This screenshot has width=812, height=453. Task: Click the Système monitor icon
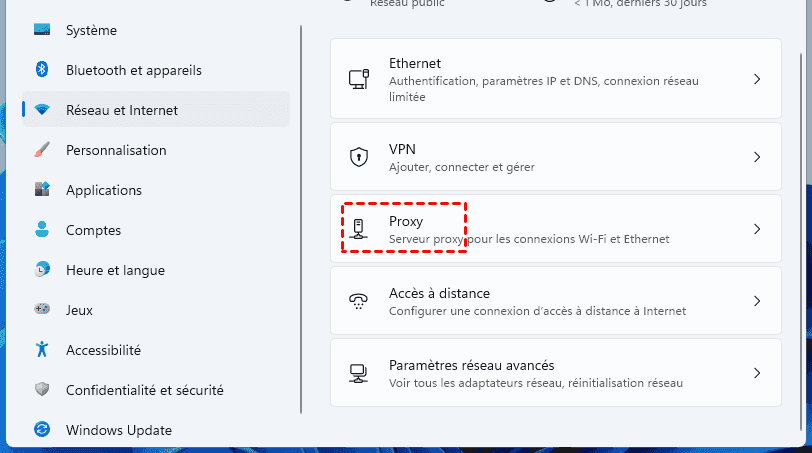42,30
